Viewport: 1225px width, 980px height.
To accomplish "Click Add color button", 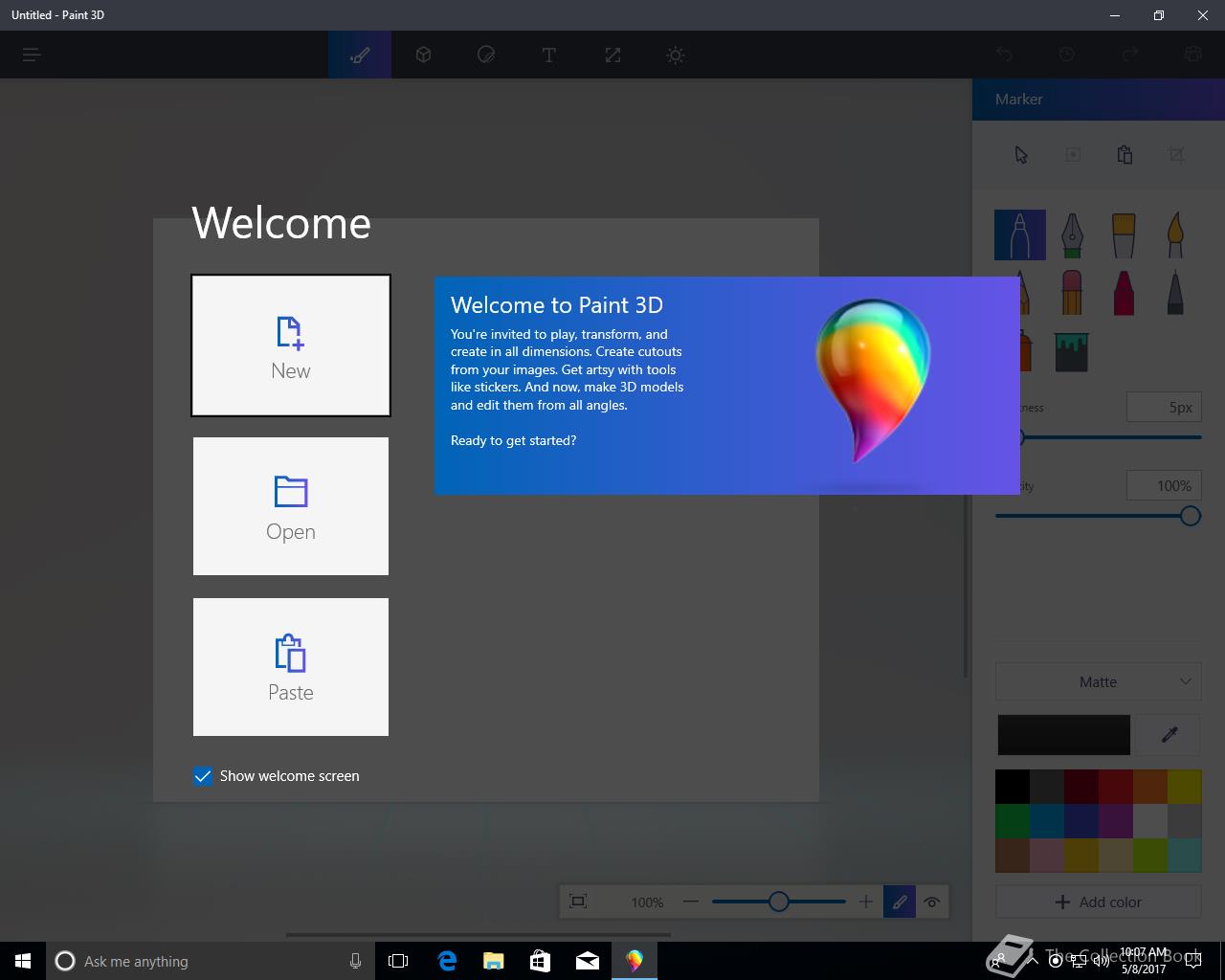I will pyautogui.click(x=1099, y=902).
